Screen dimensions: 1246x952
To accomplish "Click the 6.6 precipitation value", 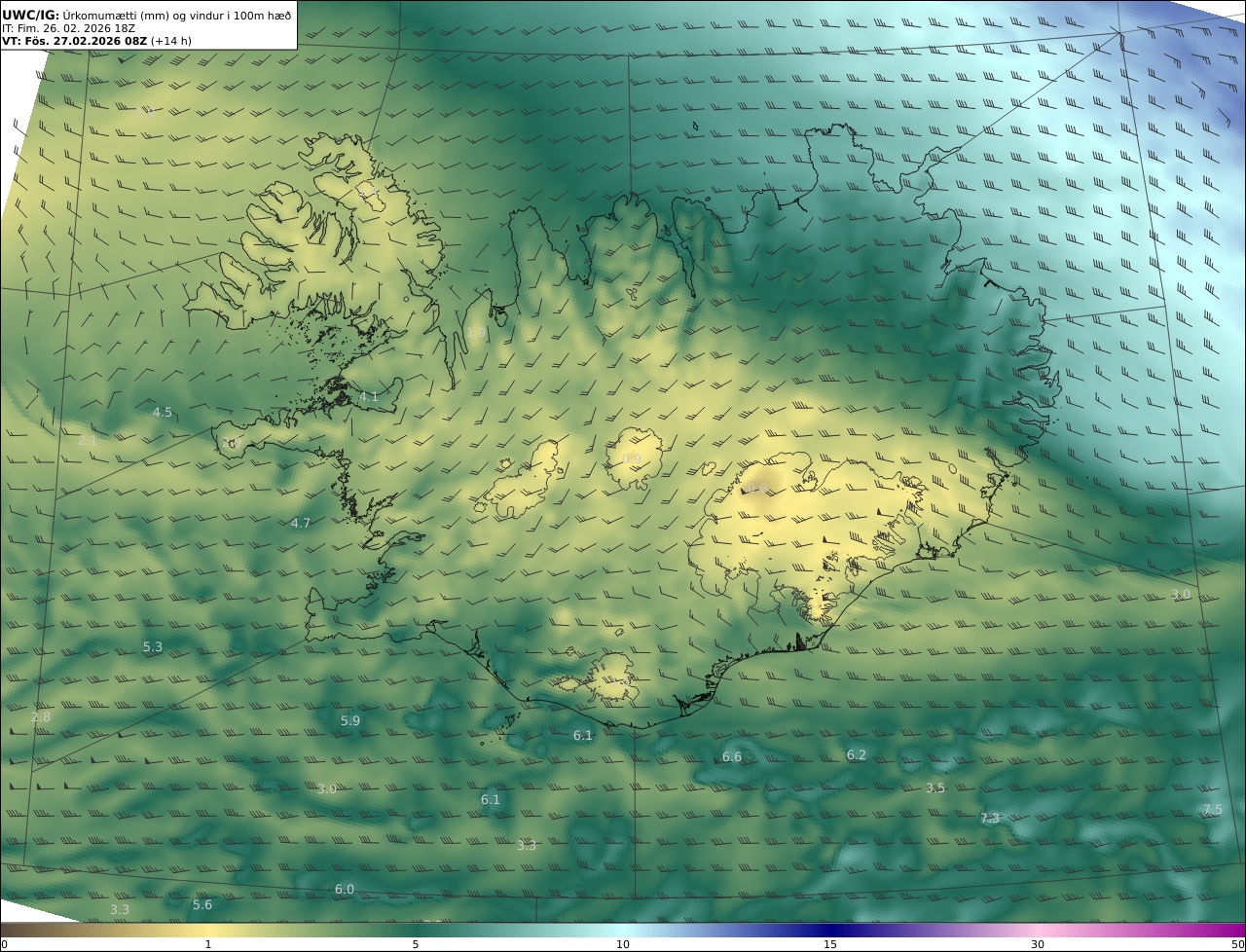I will click(x=732, y=757).
